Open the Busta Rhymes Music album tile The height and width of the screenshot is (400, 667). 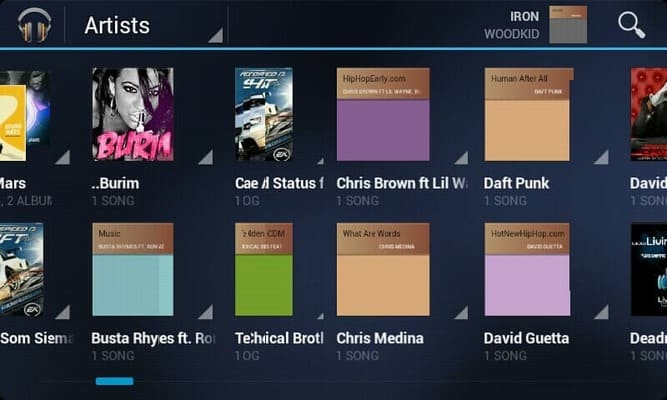[x=133, y=269]
